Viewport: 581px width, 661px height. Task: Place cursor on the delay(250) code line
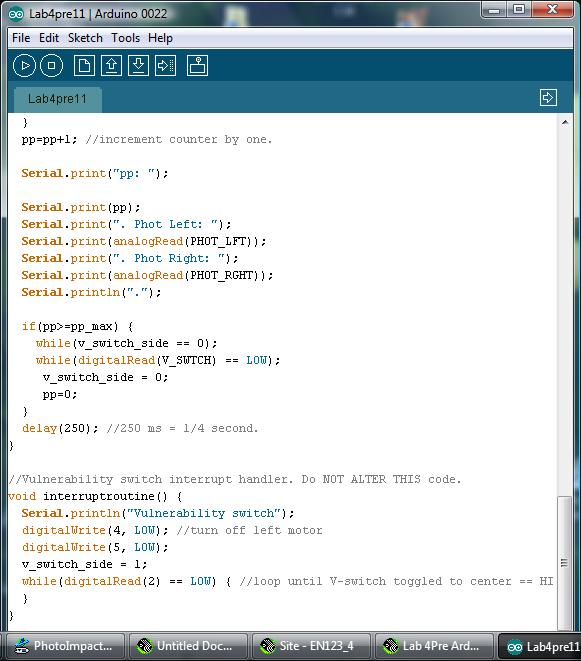click(140, 428)
